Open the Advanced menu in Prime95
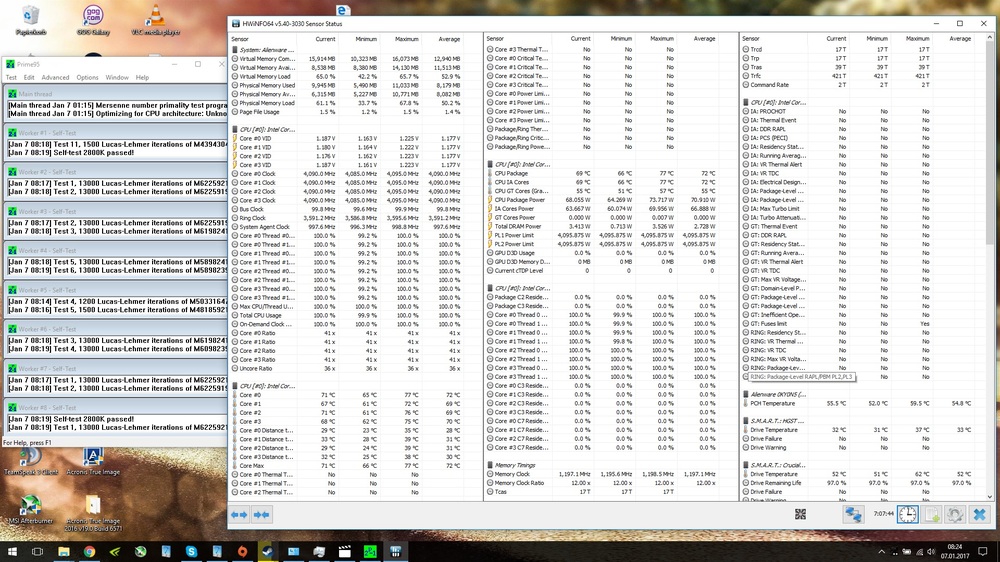 [x=55, y=77]
